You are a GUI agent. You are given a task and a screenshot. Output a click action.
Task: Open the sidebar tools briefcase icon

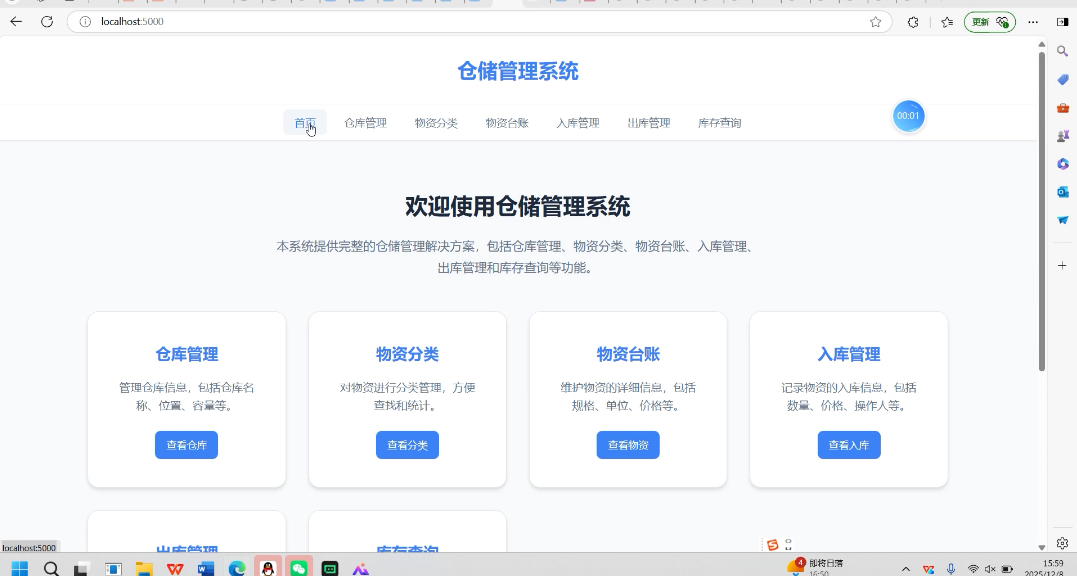click(1063, 108)
